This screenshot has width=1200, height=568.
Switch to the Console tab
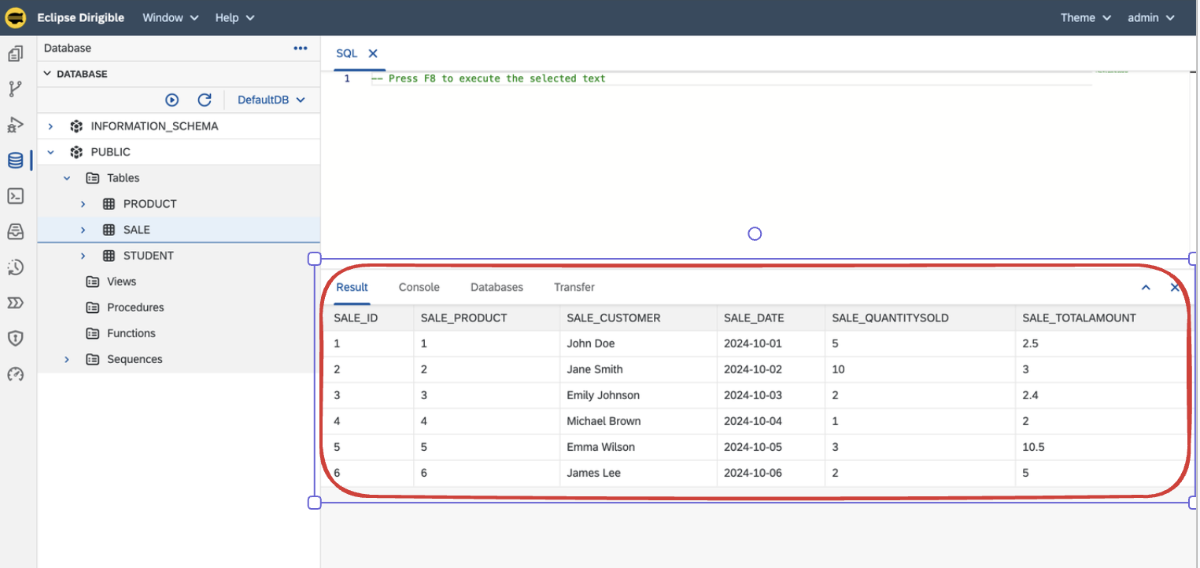coord(419,287)
